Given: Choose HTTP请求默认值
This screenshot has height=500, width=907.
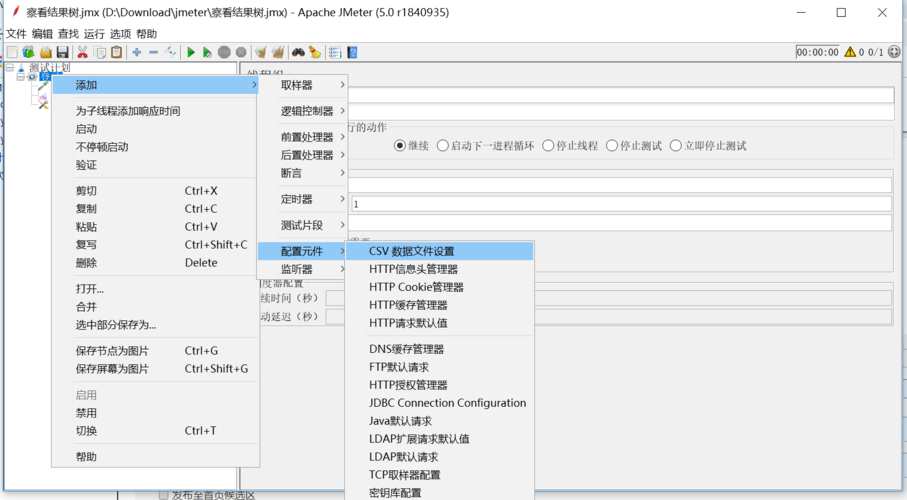Looking at the screenshot, I should 440,323.
